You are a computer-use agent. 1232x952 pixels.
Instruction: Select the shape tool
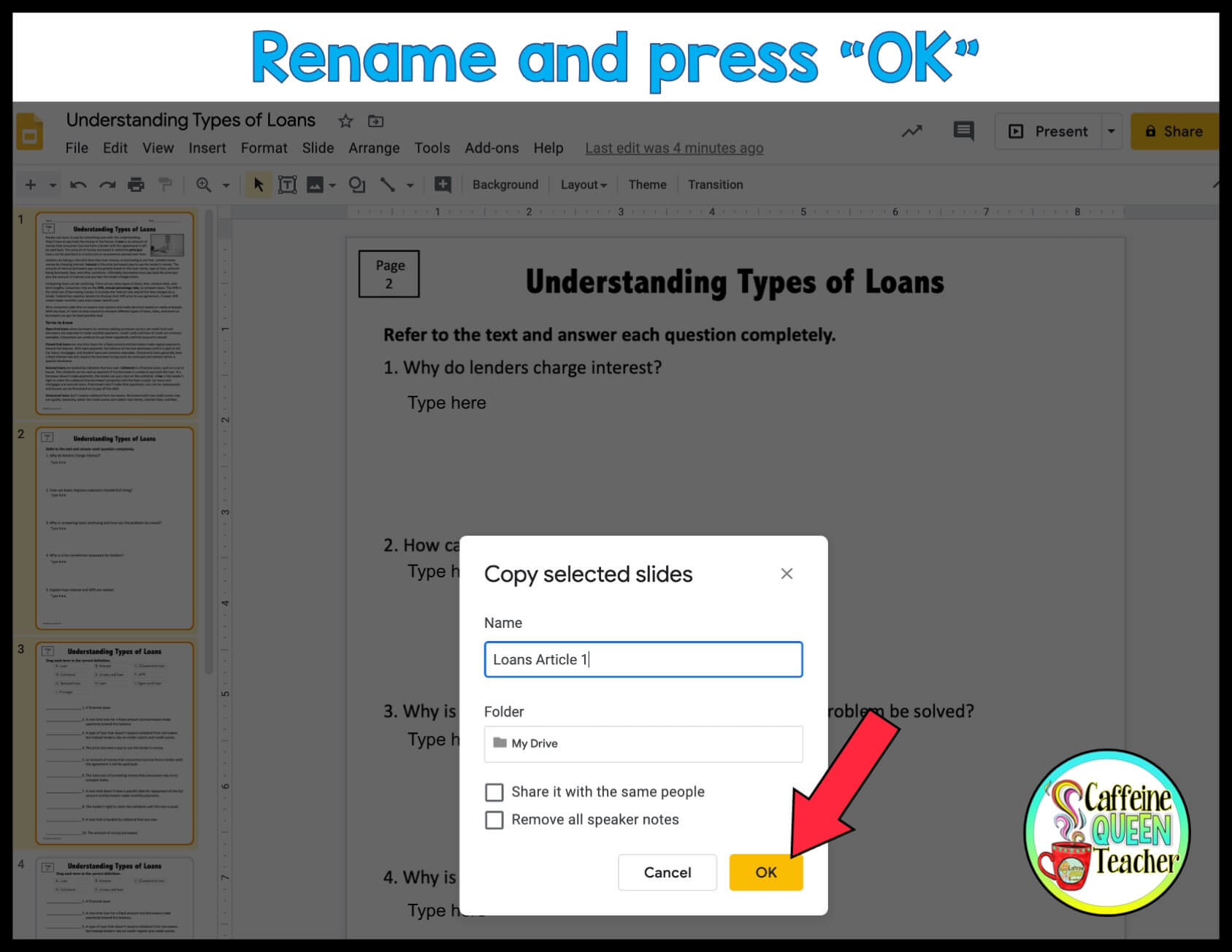[357, 185]
